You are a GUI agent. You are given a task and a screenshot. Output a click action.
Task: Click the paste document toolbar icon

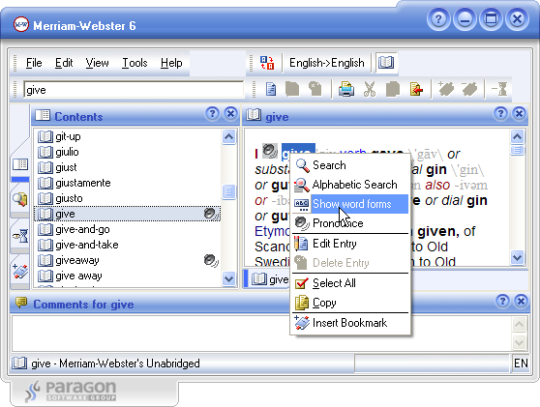(x=416, y=90)
